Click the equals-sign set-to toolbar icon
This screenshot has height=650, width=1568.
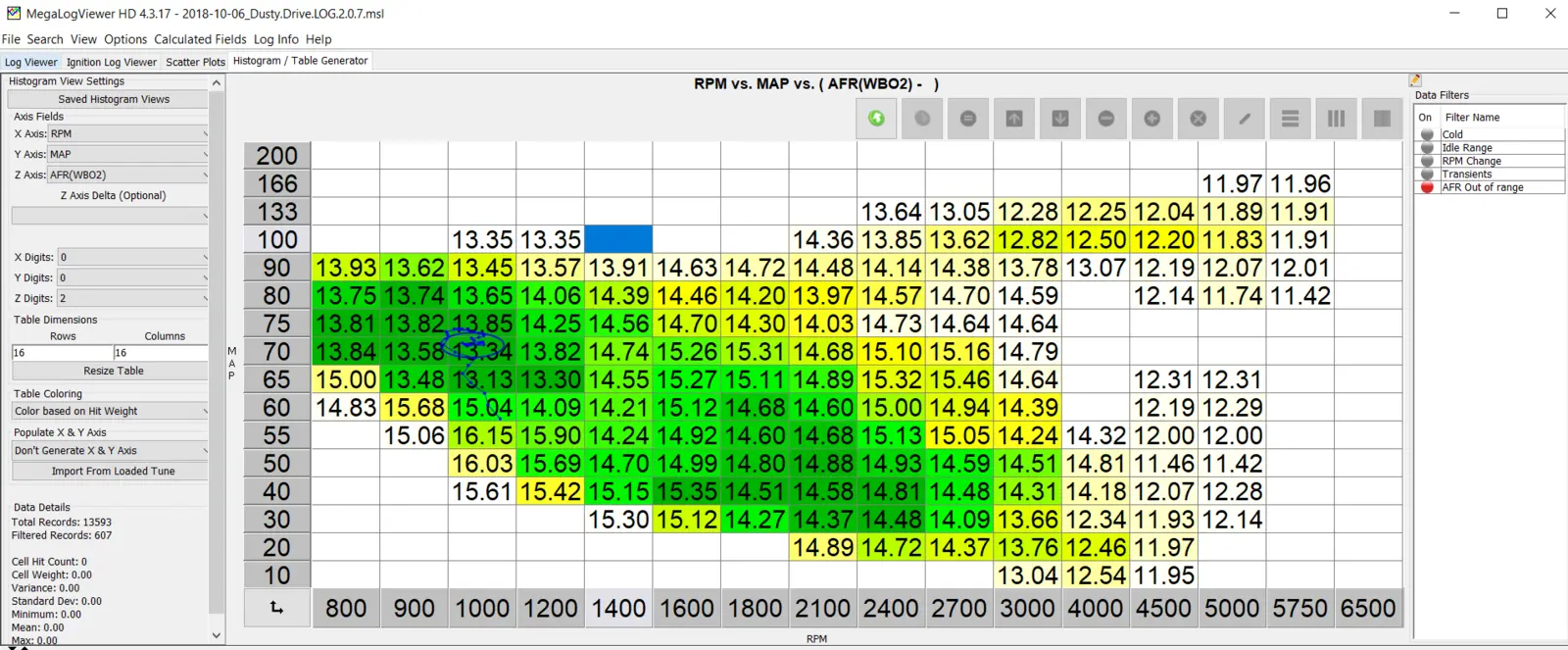click(968, 119)
